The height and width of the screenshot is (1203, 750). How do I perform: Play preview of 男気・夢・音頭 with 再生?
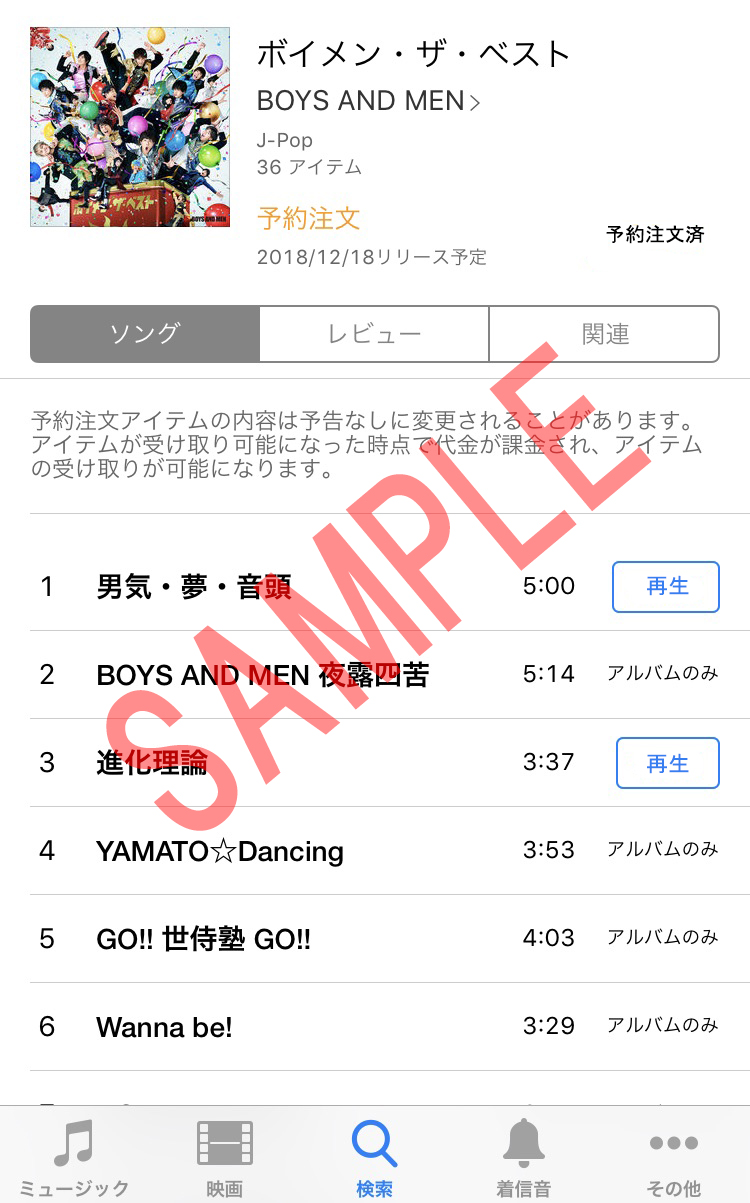(x=666, y=587)
